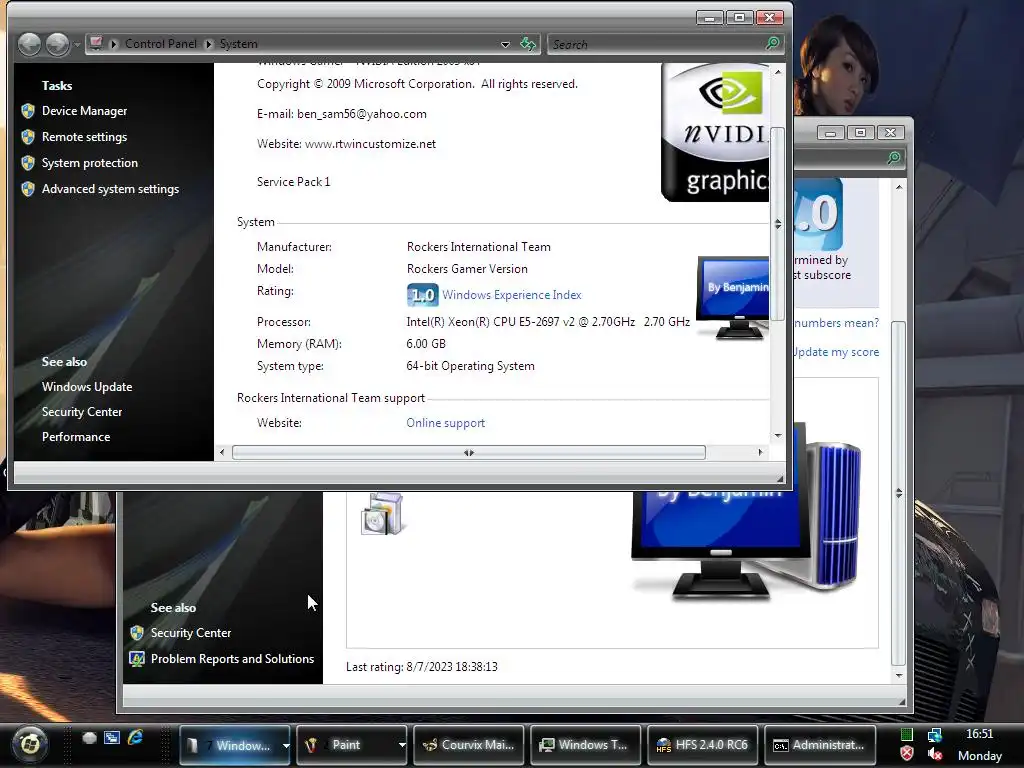
Task: Click the search magnifier in background window
Action: pyautogui.click(x=894, y=158)
